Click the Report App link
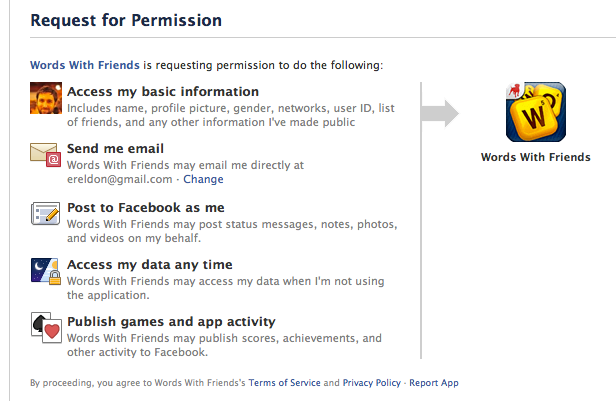The image size is (616, 401). point(434,383)
